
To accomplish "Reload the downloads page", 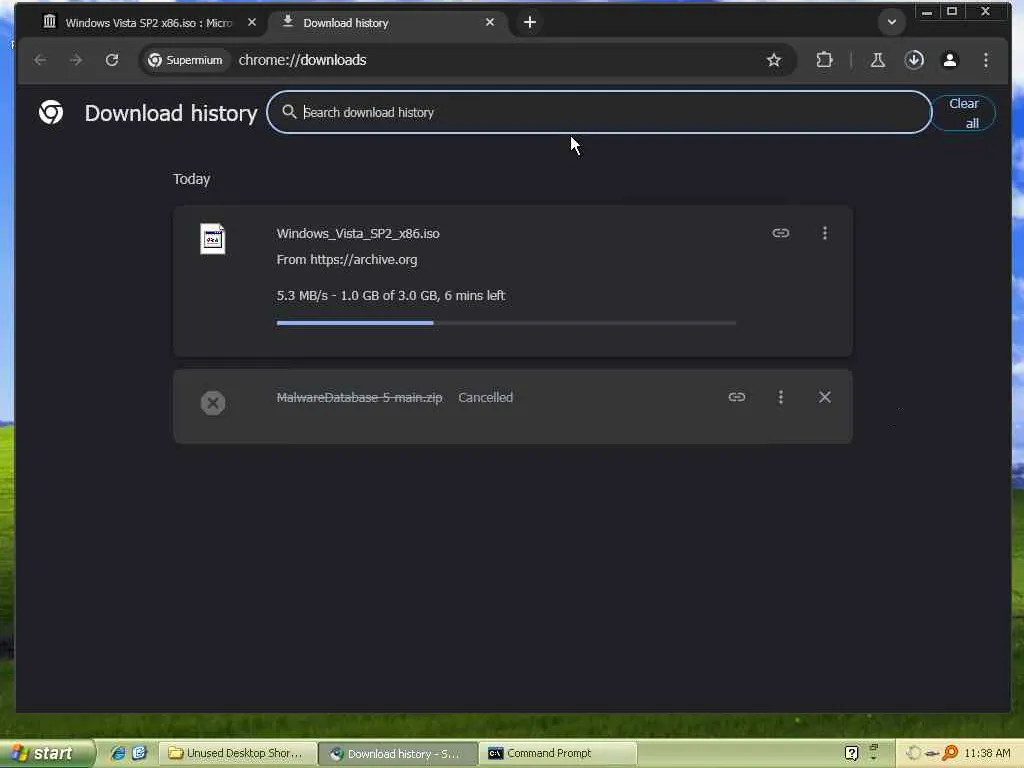I will (x=112, y=60).
